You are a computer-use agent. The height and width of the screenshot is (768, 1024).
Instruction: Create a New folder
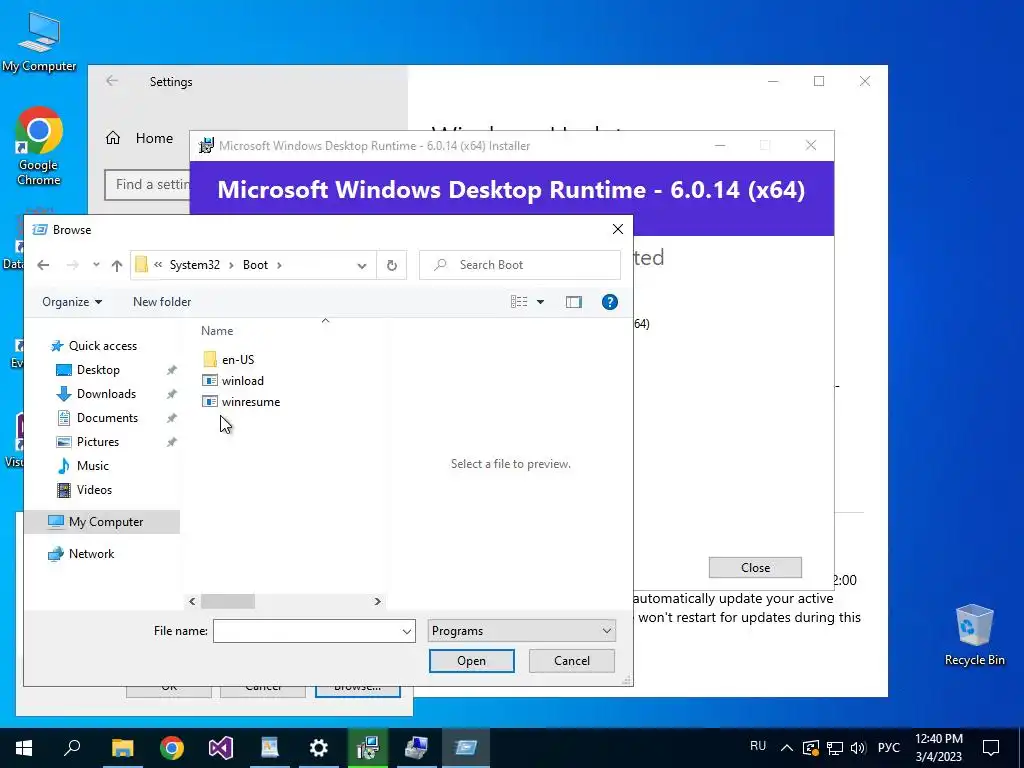(x=162, y=302)
